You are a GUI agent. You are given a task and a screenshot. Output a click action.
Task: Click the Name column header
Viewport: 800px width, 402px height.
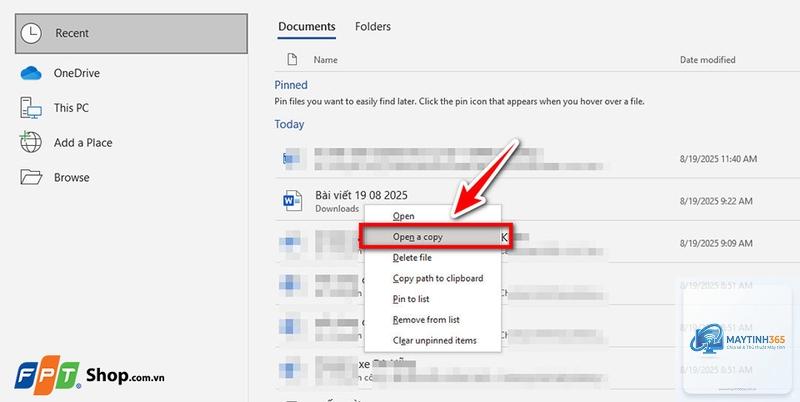click(x=326, y=60)
